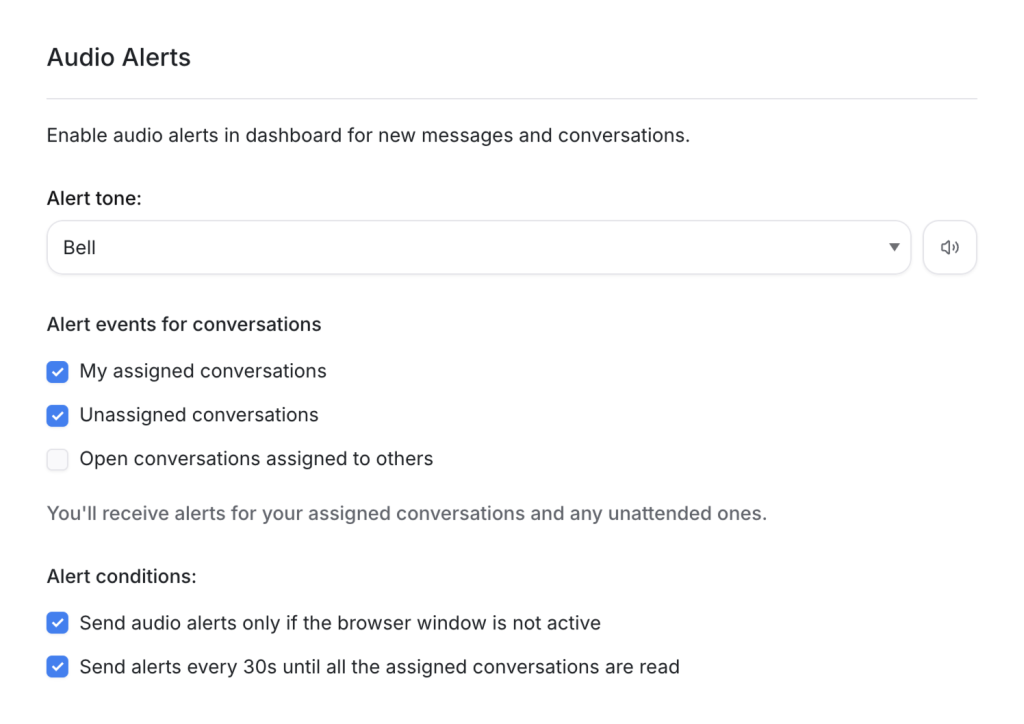Click the Alert tone: field label
Screen dimensions: 1024x724
point(94,198)
